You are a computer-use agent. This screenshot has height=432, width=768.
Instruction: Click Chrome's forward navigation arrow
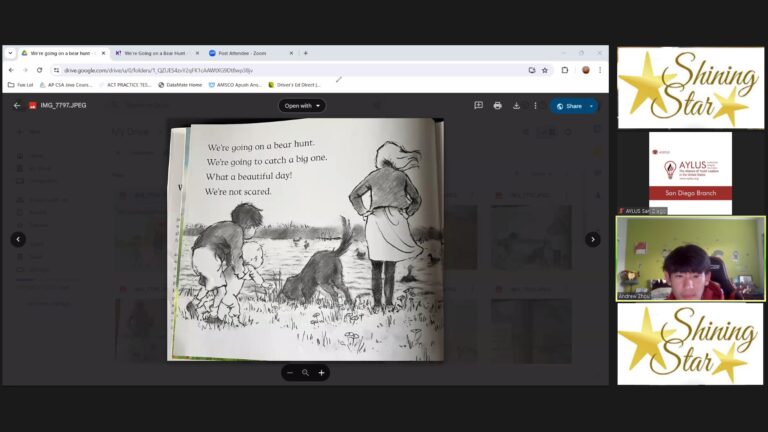pyautogui.click(x=25, y=71)
